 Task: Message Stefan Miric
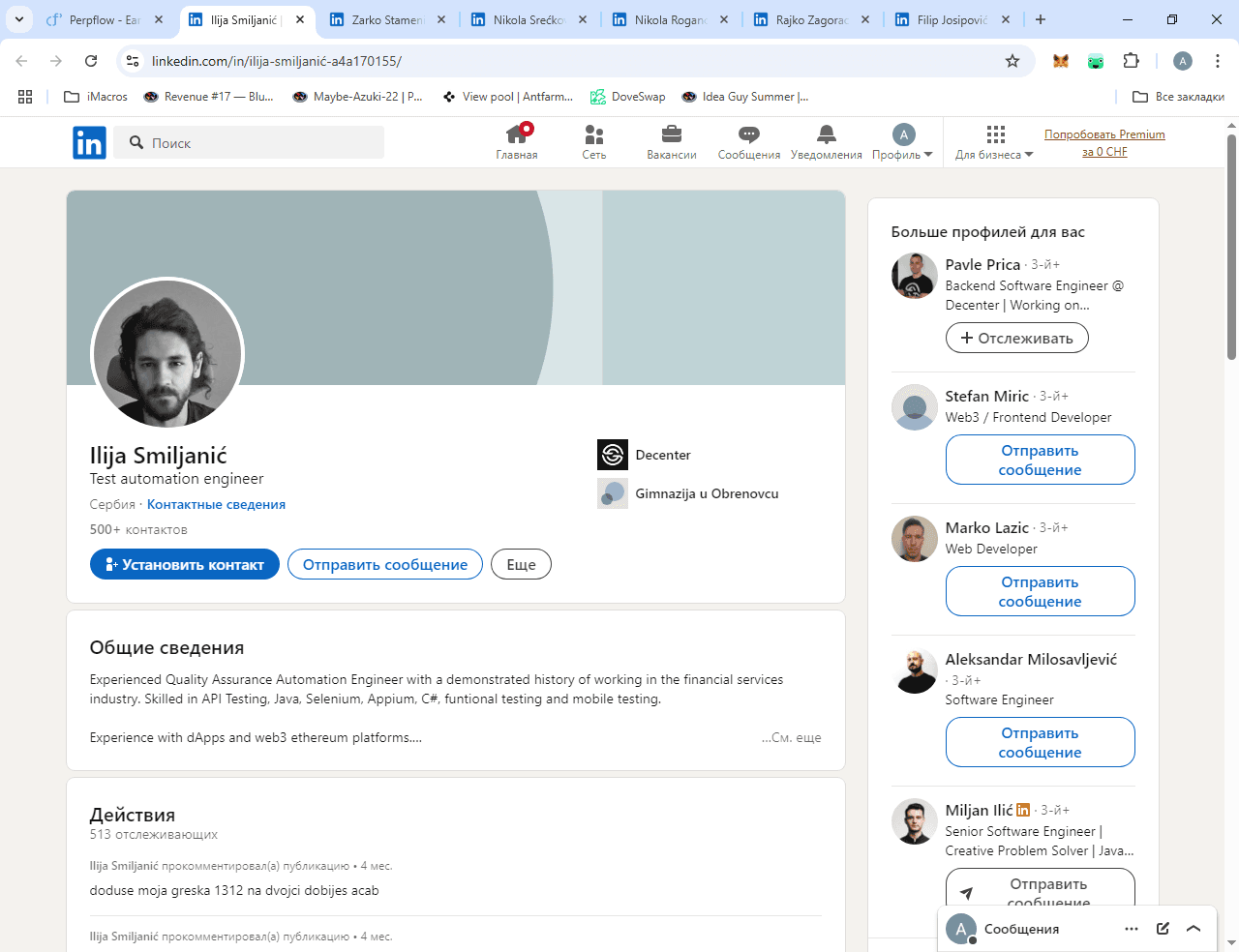point(1040,460)
